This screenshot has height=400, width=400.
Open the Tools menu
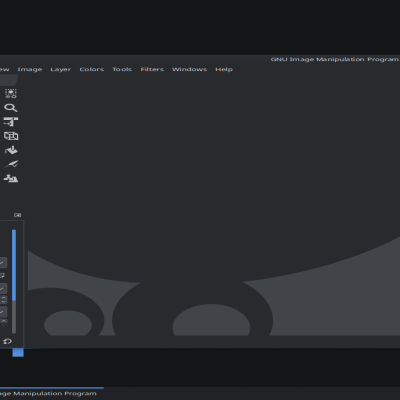coord(122,69)
